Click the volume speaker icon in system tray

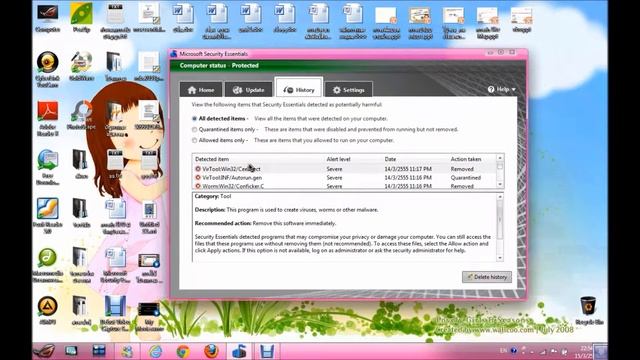[x=565, y=351]
